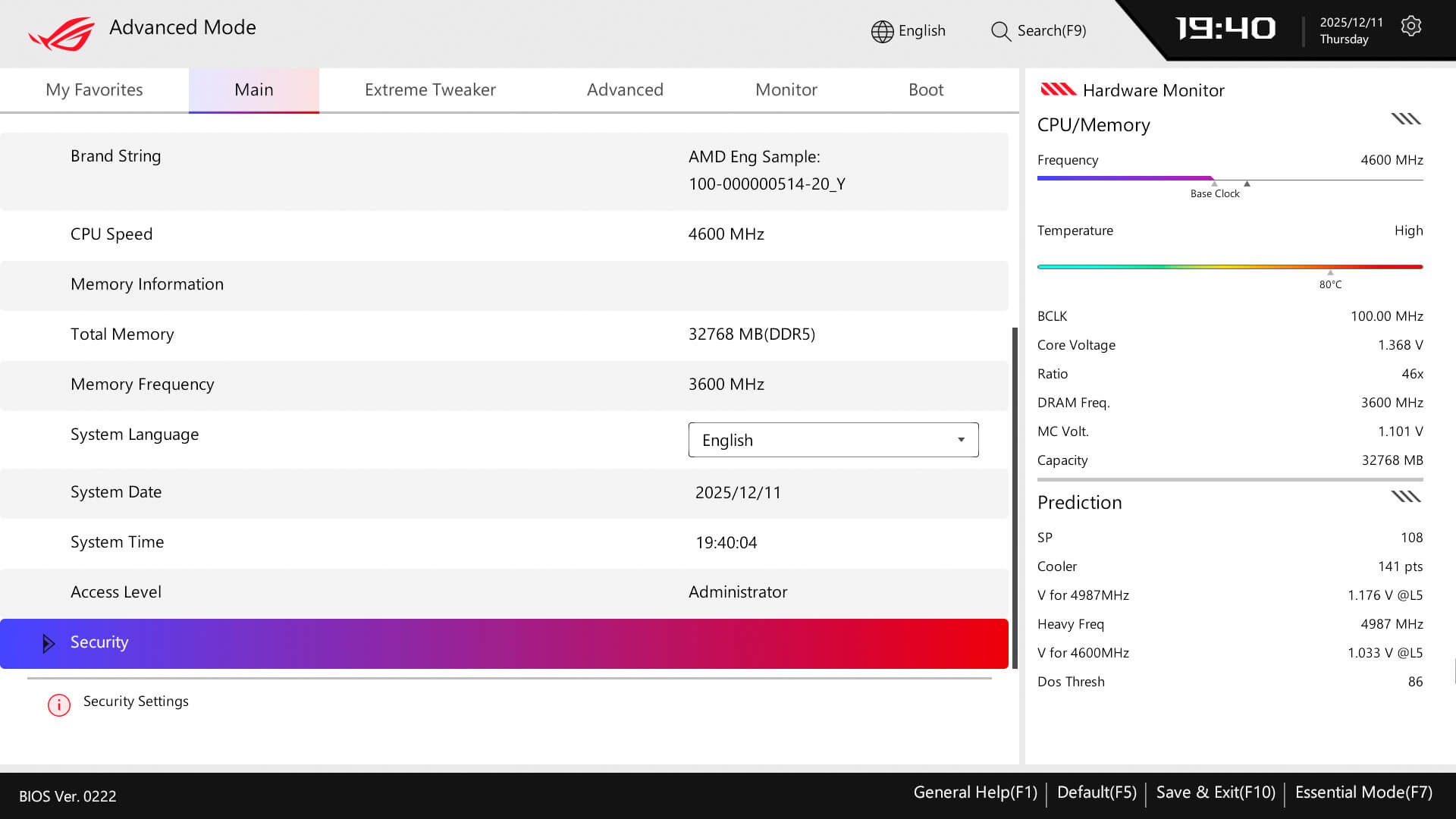This screenshot has width=1456, height=819.
Task: Go to the Monitor tab
Action: (786, 89)
